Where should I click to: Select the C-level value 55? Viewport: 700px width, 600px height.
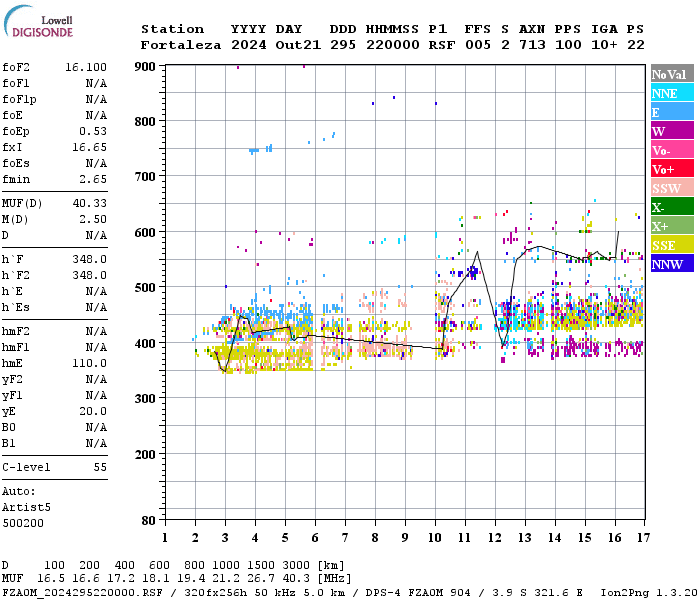point(100,467)
